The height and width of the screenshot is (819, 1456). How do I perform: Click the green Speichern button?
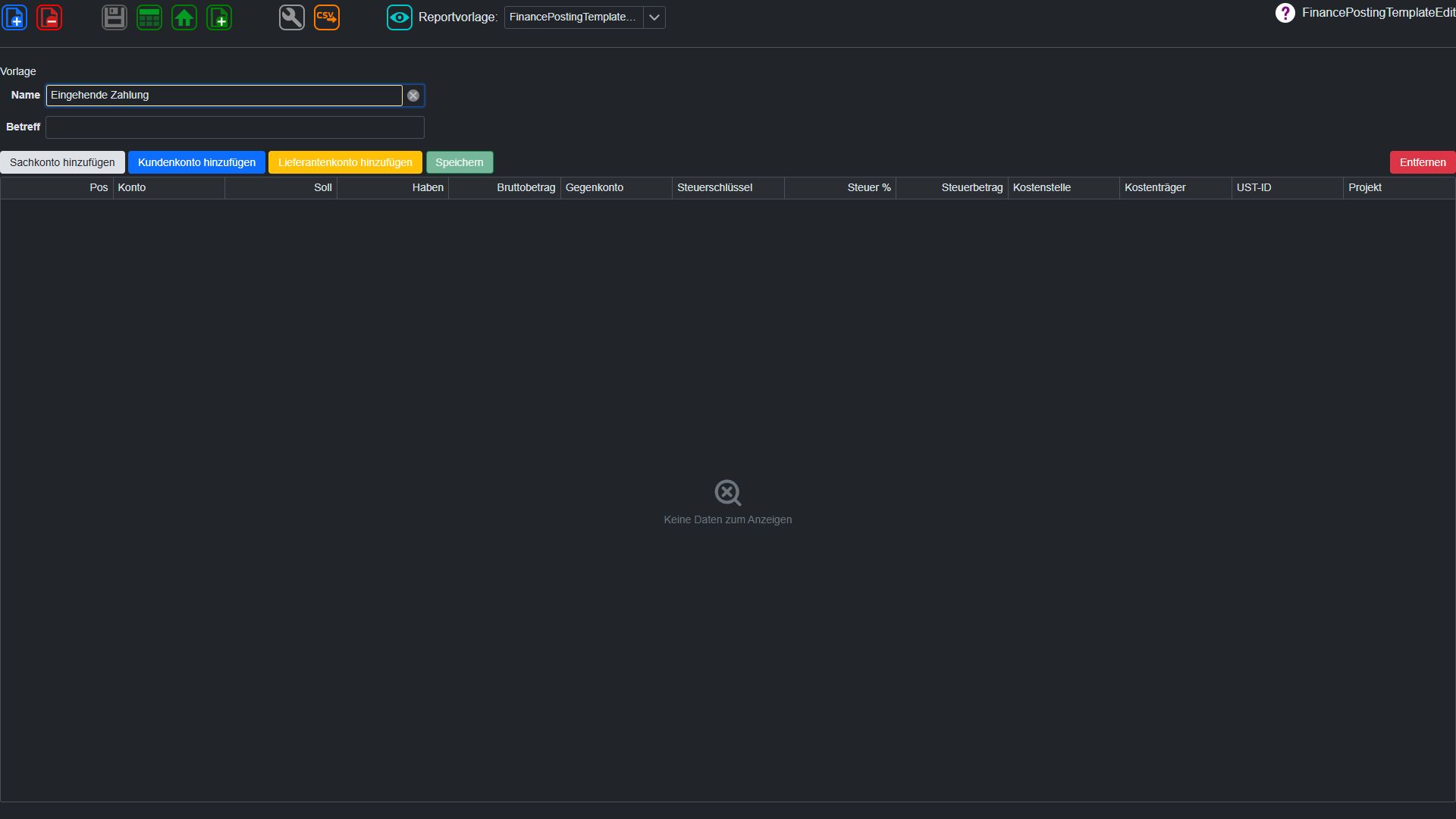(x=460, y=162)
